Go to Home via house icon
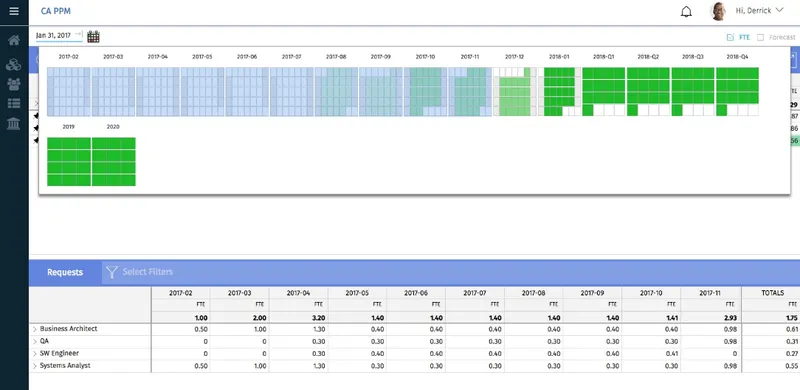Screen dimensions: 800x390 14,40
